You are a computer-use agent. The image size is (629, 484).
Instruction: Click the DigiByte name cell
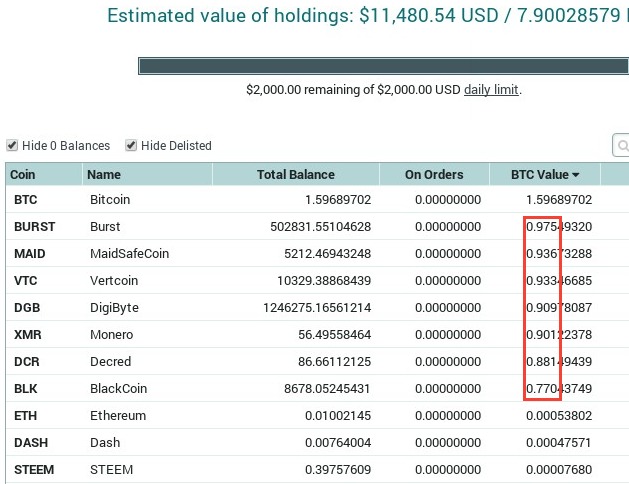[114, 308]
